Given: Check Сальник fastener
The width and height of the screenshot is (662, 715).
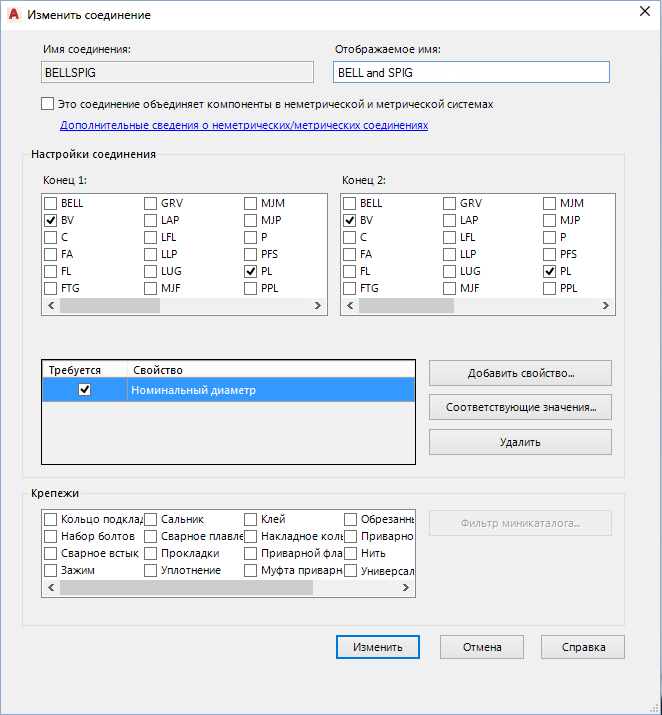Looking at the screenshot, I should pyautogui.click(x=150, y=519).
